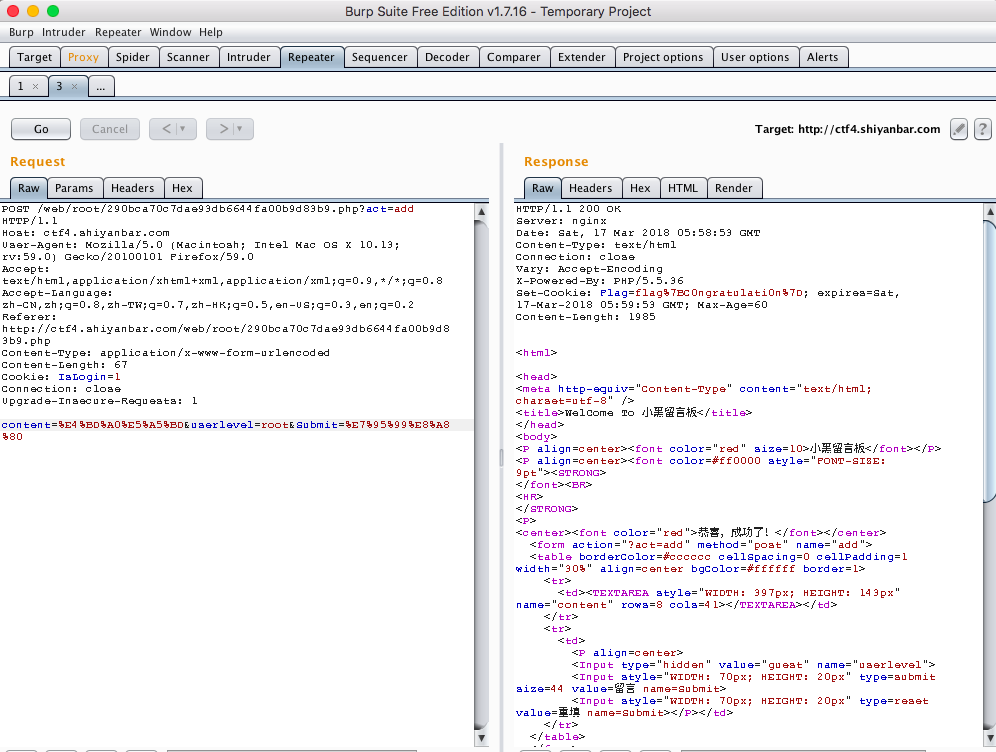Click the Content-Length: 67 request header
The image size is (996, 752).
(65, 365)
